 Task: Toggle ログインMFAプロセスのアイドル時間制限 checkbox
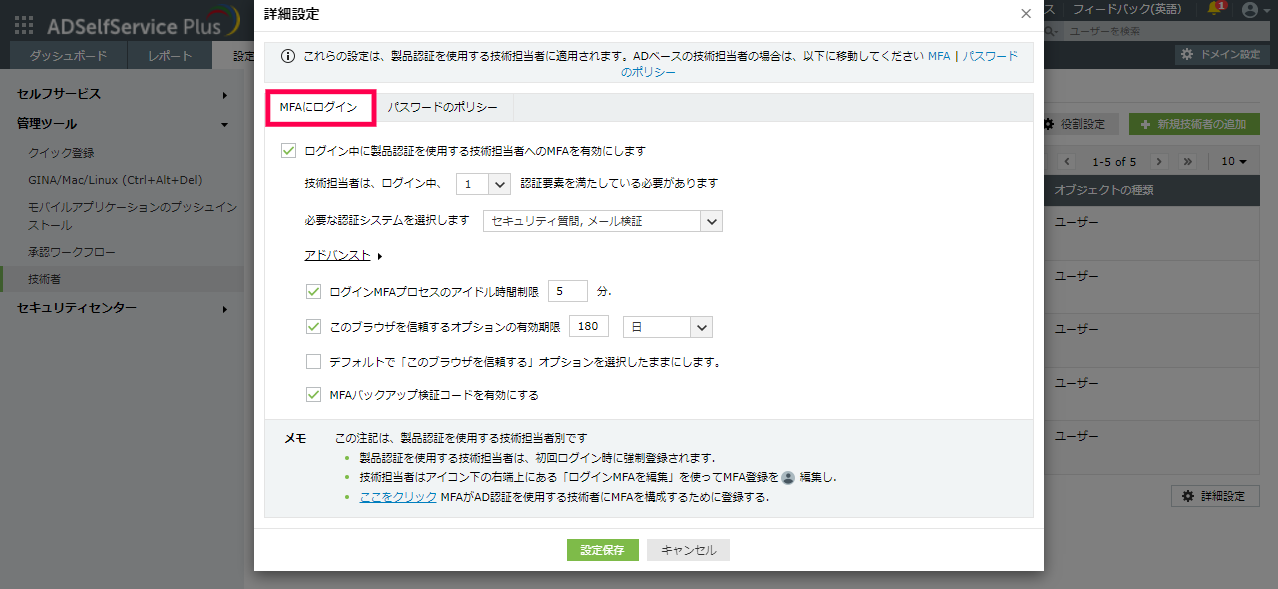tap(313, 292)
